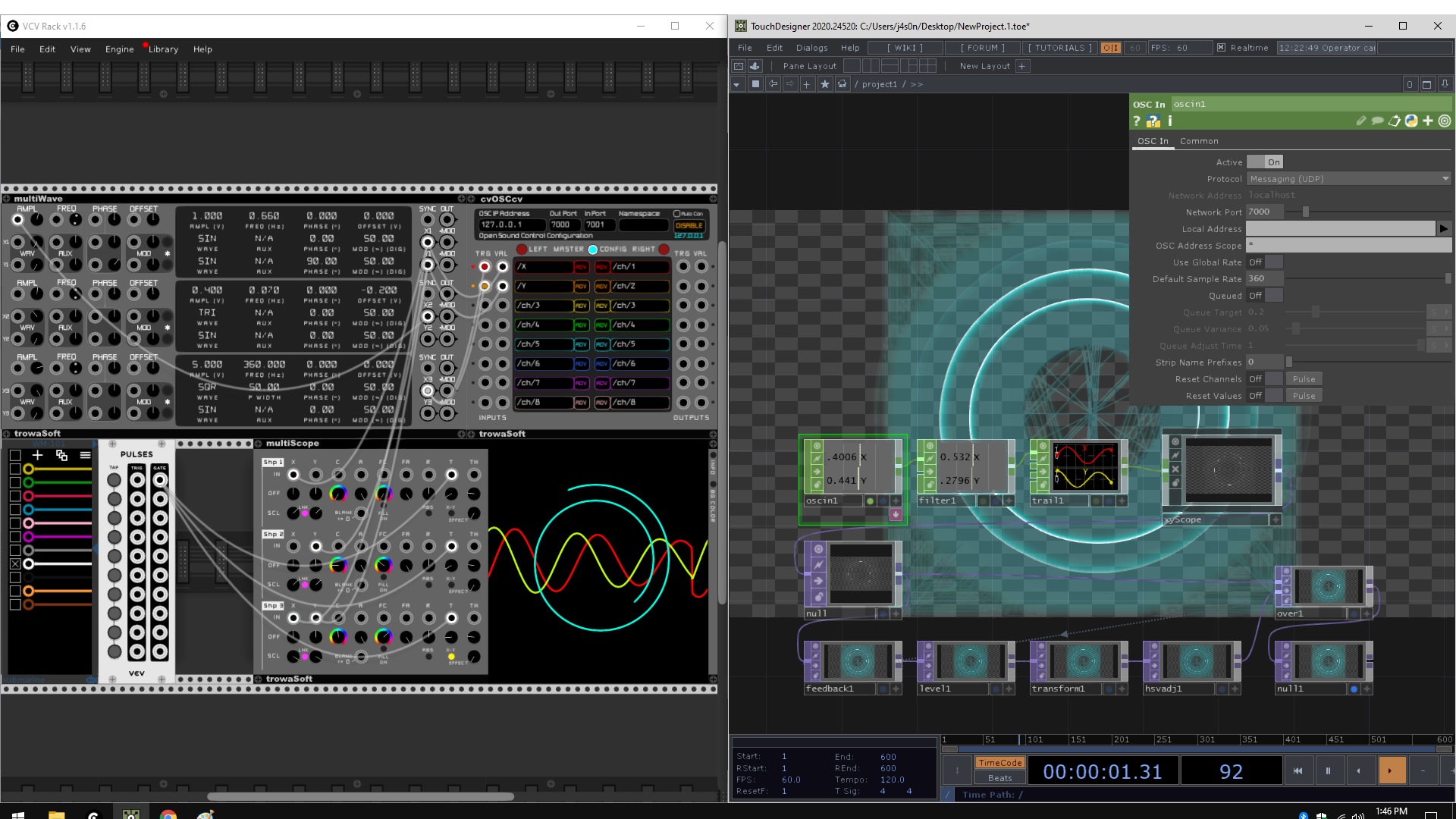The image size is (1456, 819).
Task: Switch to the Common parameter tab
Action: click(1198, 141)
